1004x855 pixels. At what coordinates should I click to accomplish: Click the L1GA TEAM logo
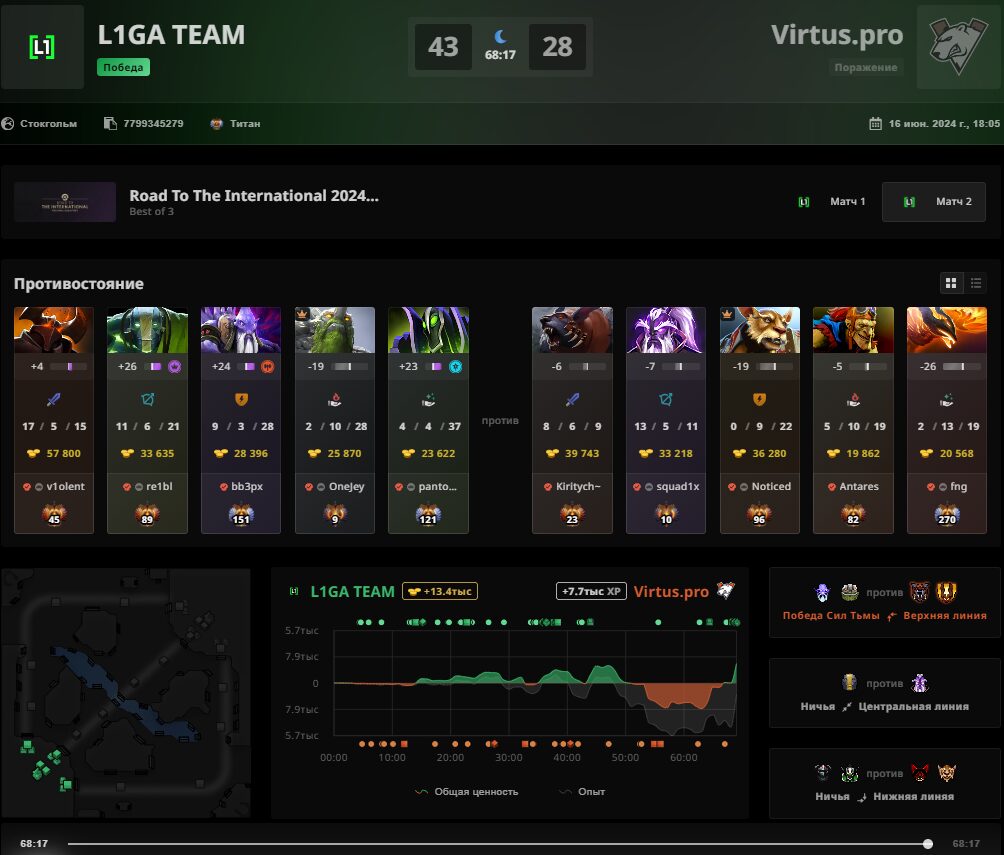(42, 47)
